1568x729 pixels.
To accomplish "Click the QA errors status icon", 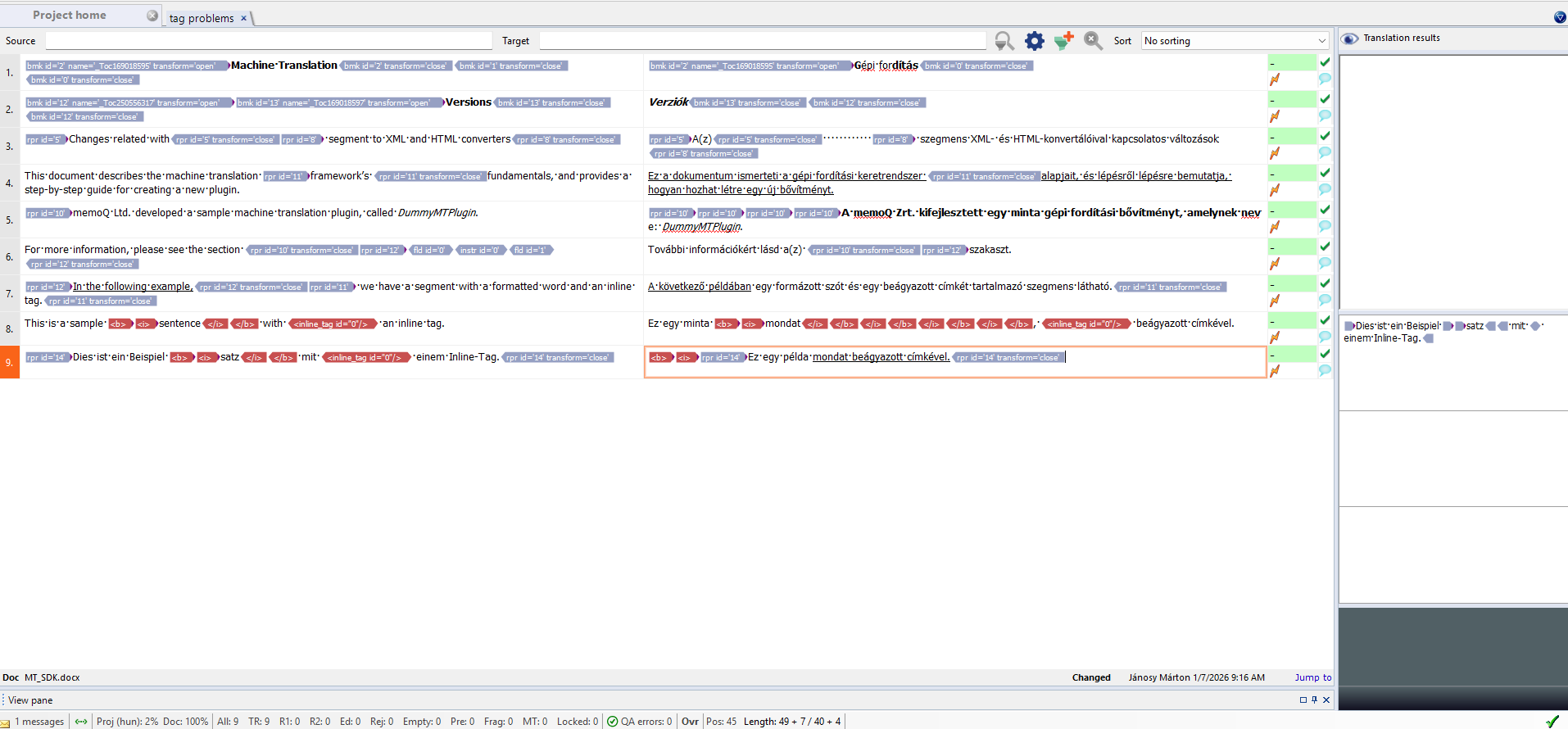I will click(613, 722).
